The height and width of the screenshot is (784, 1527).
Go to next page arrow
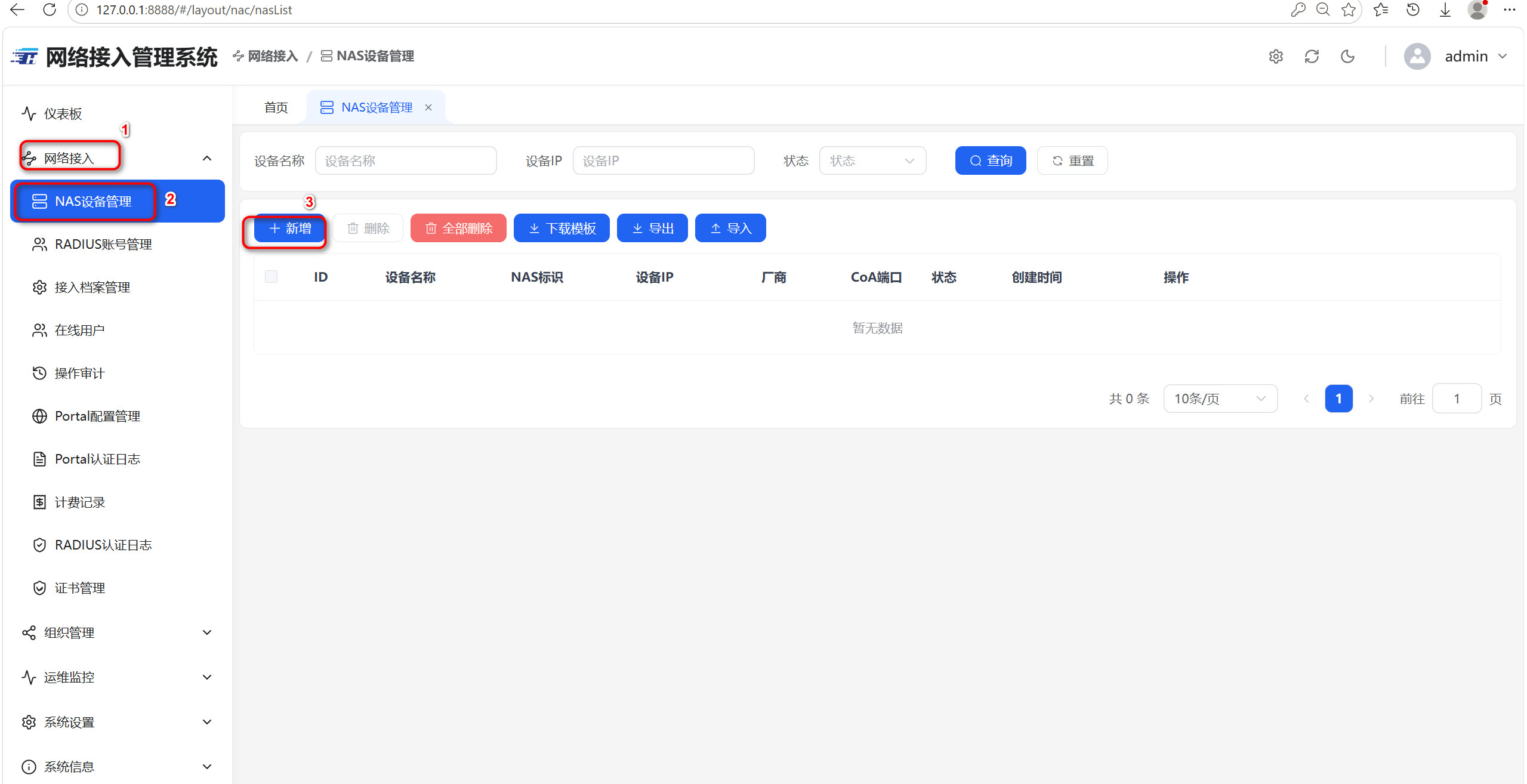click(1371, 399)
